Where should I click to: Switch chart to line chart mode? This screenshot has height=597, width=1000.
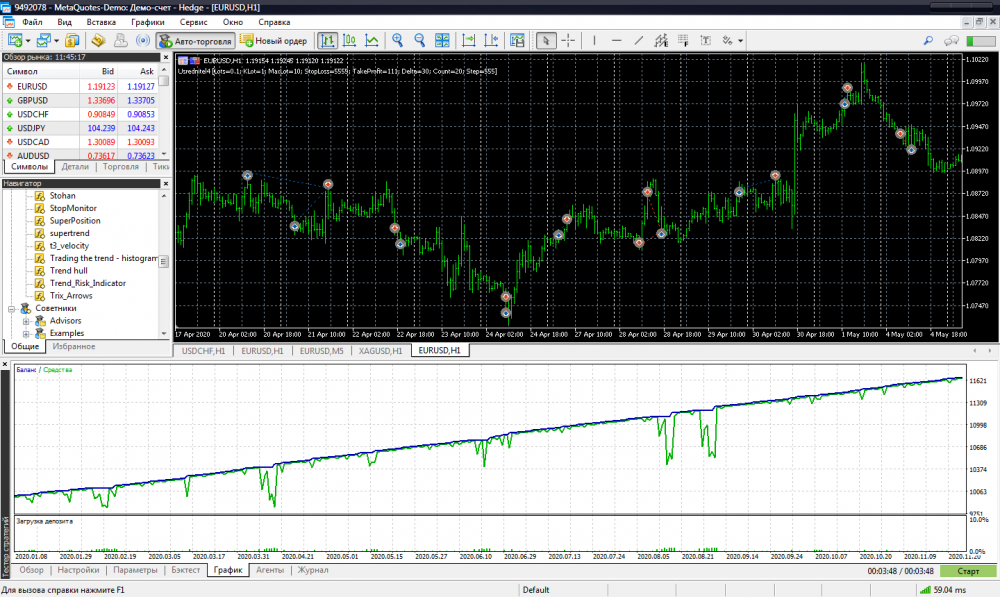click(371, 41)
